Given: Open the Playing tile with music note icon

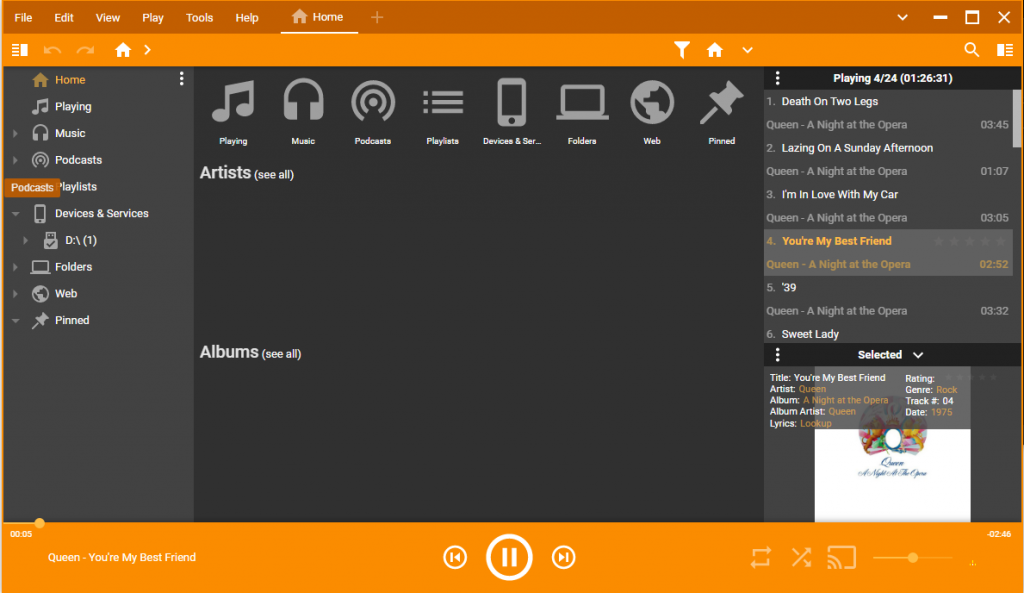Looking at the screenshot, I should pos(233,112).
